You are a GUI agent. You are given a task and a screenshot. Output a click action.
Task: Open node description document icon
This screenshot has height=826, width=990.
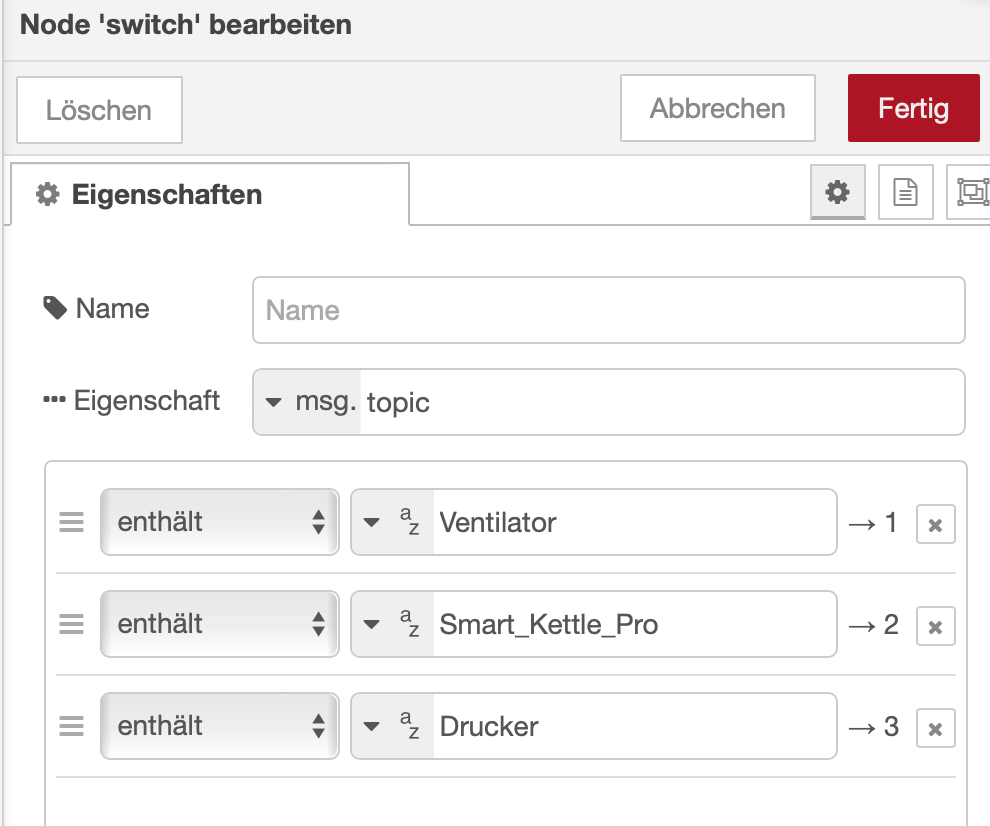905,192
